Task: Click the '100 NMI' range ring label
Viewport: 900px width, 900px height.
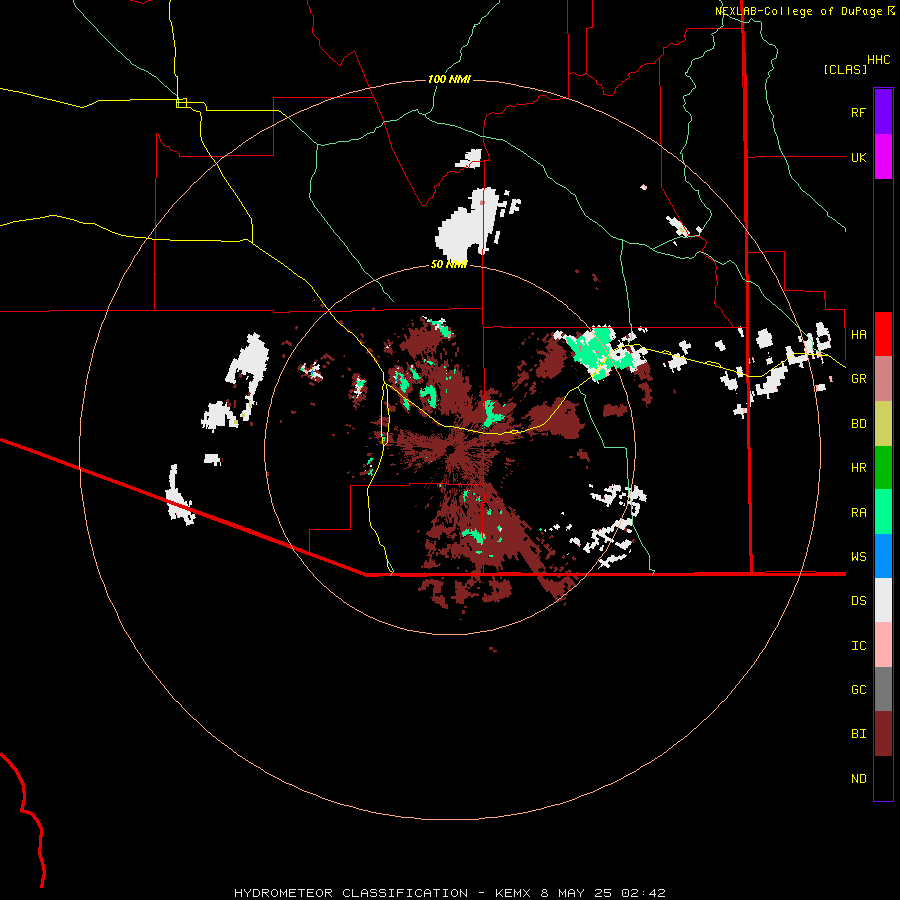Action: [x=449, y=79]
